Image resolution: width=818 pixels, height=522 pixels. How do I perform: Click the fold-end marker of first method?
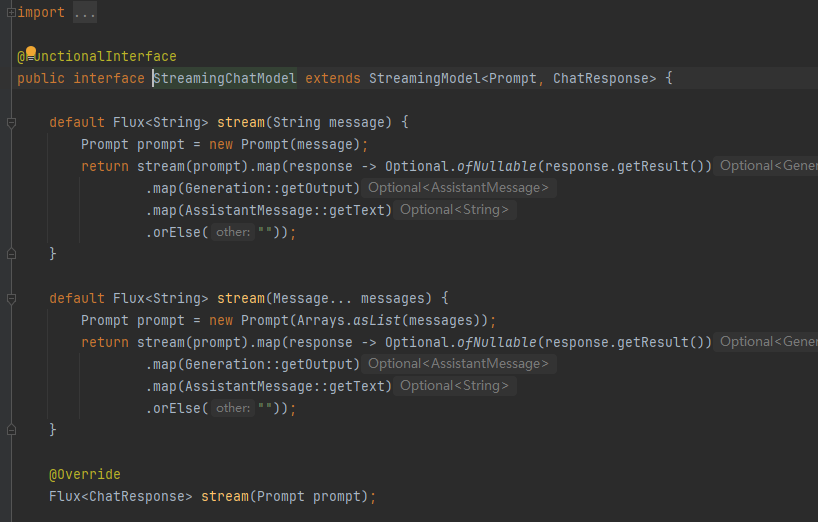coord(11,254)
